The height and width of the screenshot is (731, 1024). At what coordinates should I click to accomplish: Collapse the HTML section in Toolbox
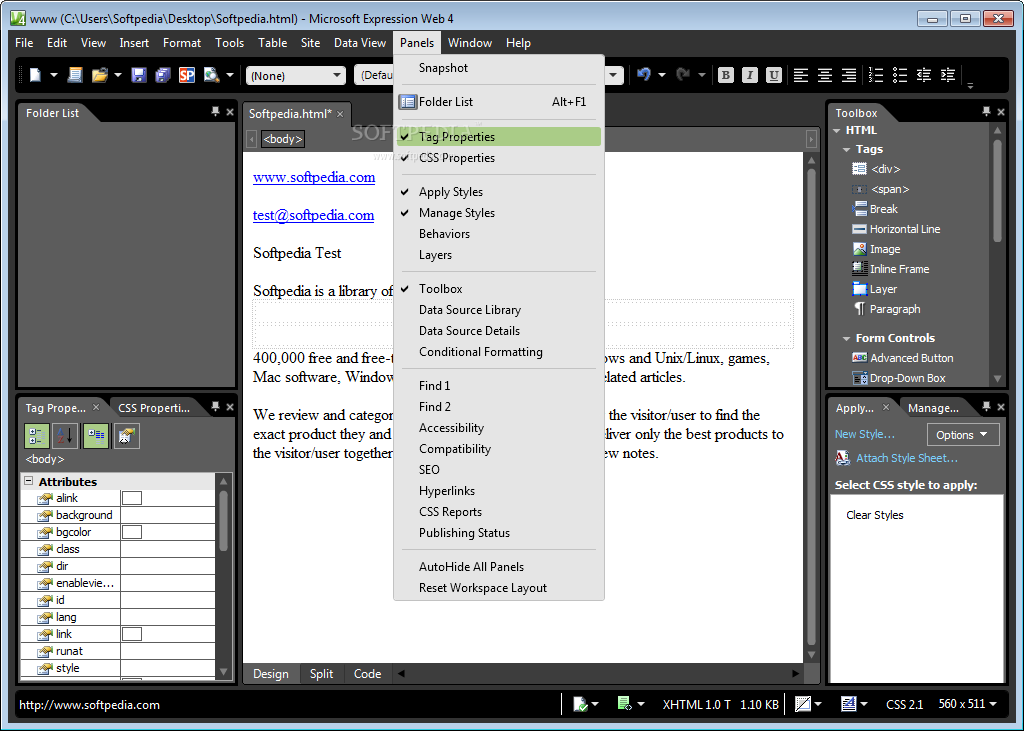[x=837, y=131]
